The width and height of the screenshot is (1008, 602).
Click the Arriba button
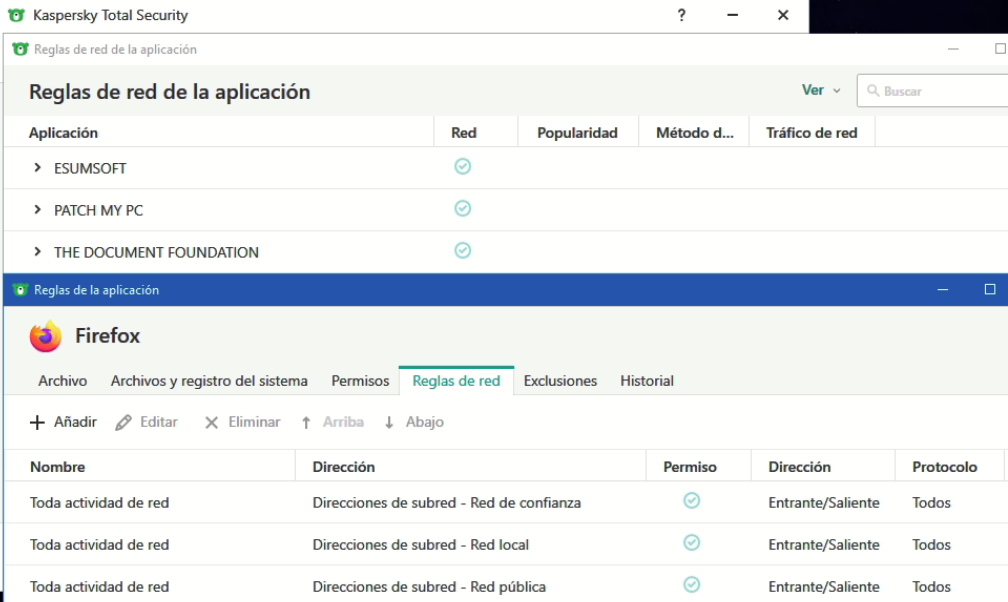[332, 423]
